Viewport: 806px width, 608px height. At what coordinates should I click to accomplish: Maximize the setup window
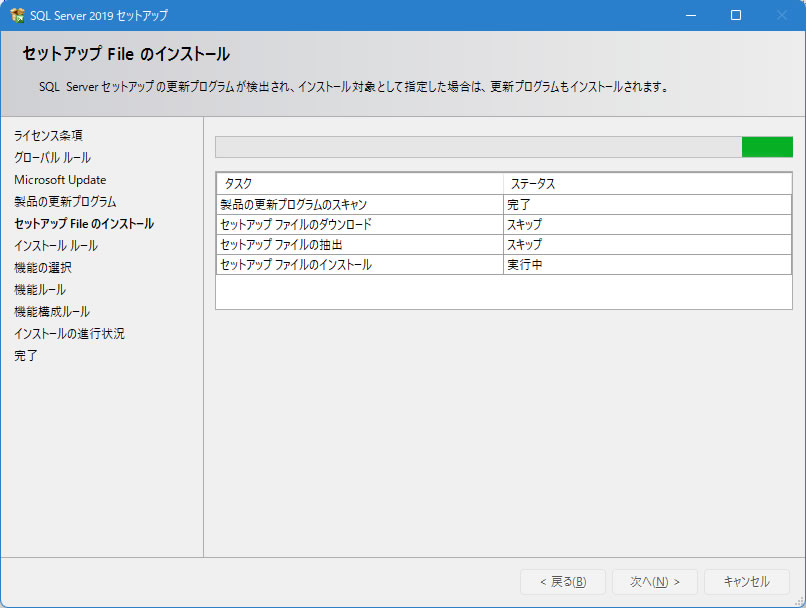[x=736, y=15]
